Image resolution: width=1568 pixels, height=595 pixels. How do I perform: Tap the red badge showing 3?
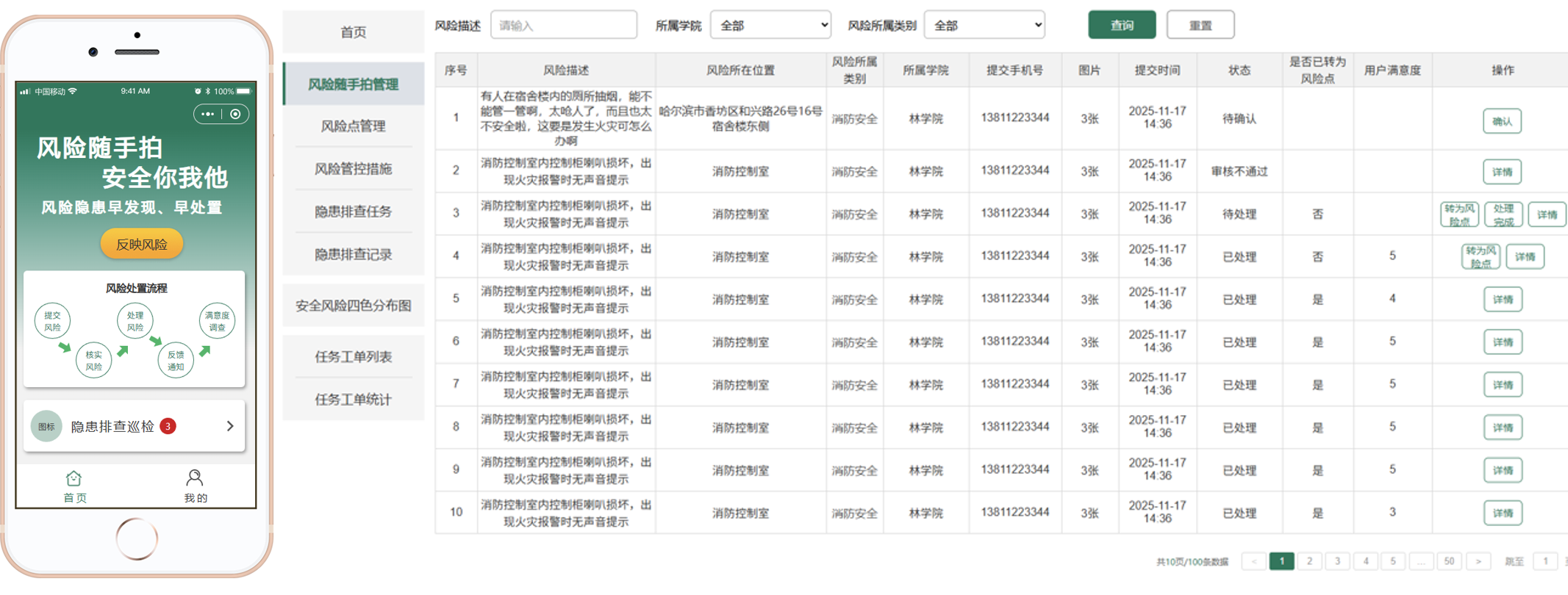click(x=168, y=426)
